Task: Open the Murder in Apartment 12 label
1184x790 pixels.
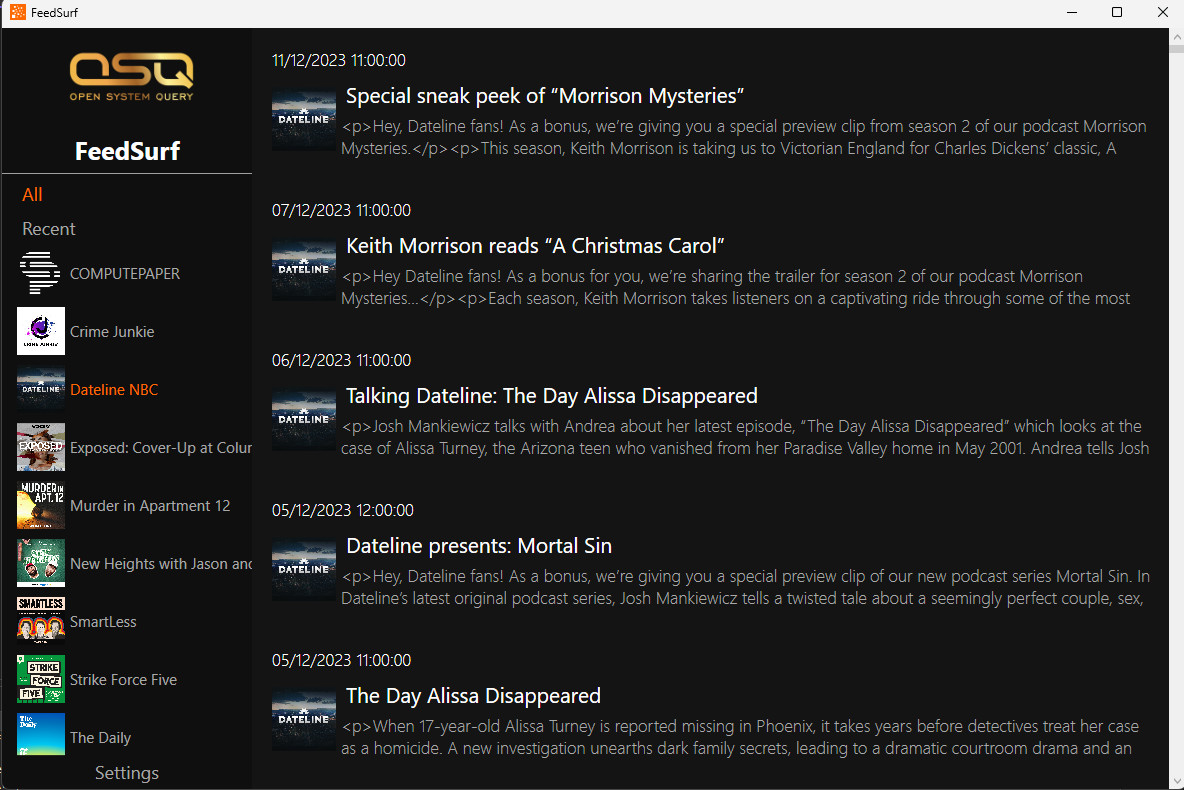Action: 150,506
